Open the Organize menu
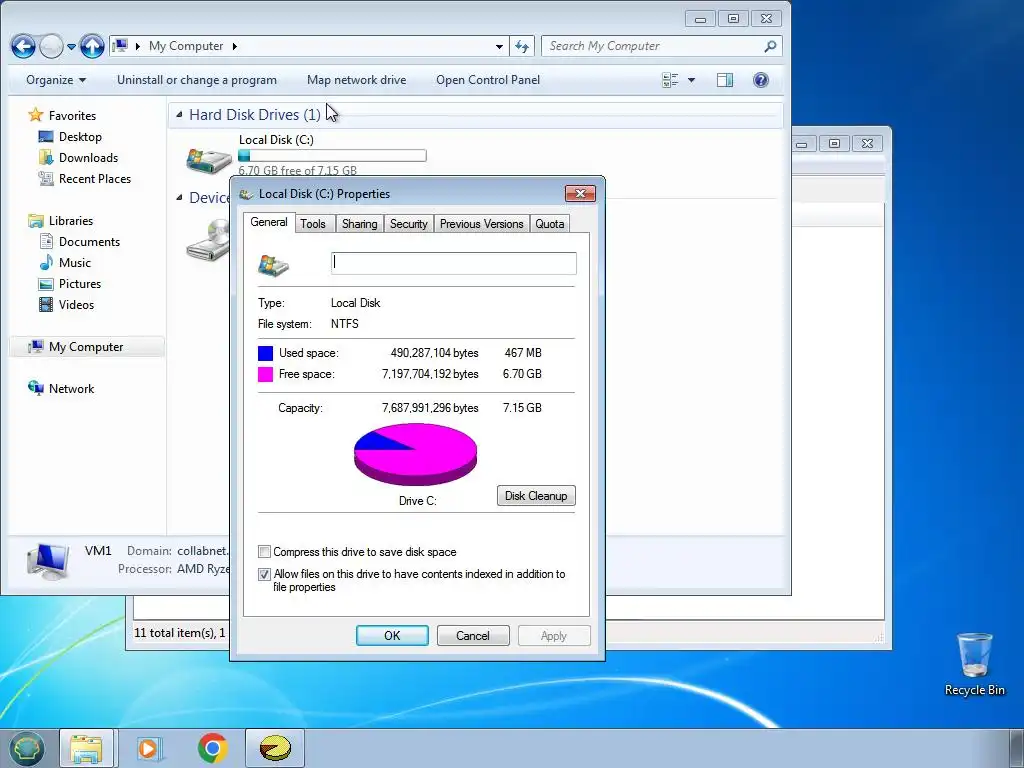 (56, 80)
